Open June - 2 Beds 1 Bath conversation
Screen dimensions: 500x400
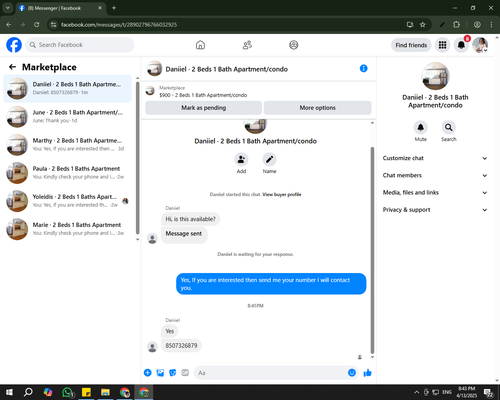coord(68,117)
